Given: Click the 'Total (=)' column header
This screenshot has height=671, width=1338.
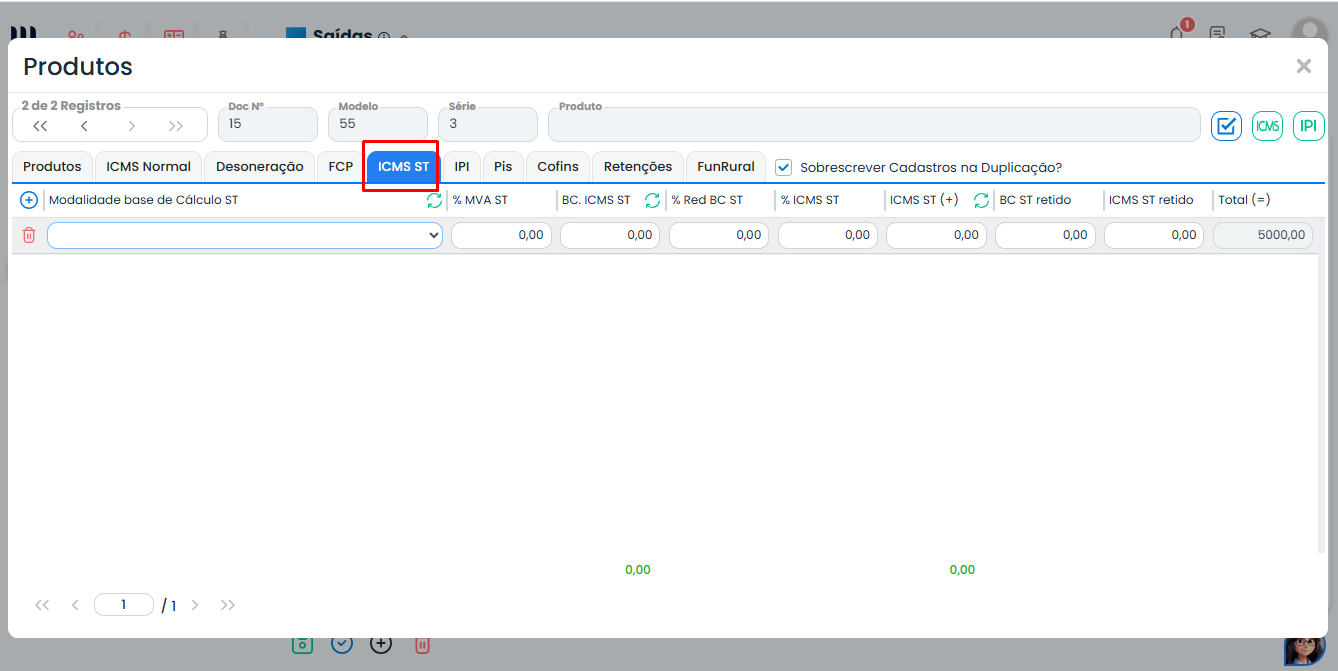Looking at the screenshot, I should [1244, 200].
